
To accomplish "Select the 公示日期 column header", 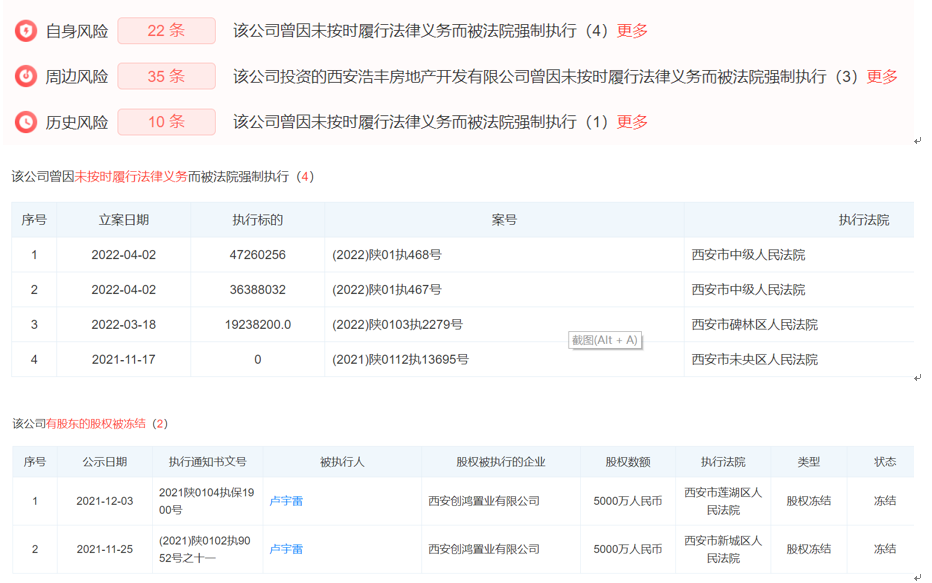I will pos(104,462).
